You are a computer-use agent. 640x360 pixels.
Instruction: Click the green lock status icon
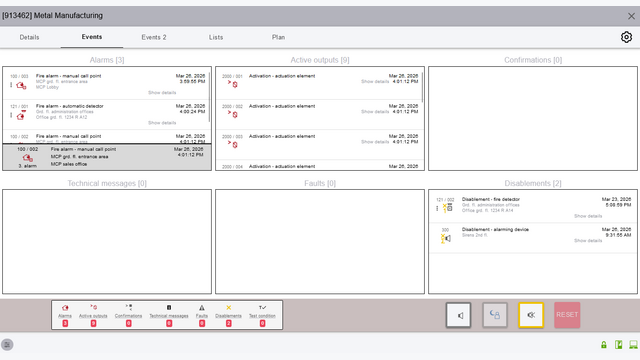pos(604,344)
